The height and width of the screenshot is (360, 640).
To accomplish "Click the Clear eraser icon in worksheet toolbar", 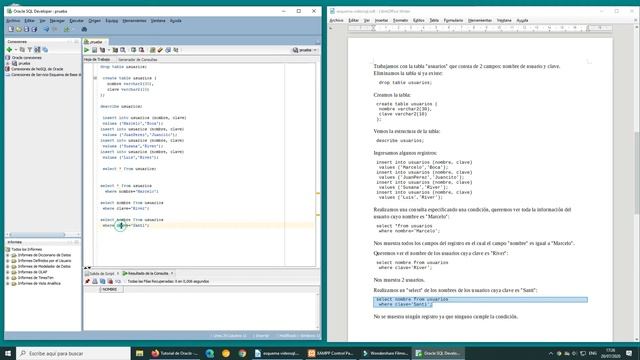I will (x=160, y=50).
